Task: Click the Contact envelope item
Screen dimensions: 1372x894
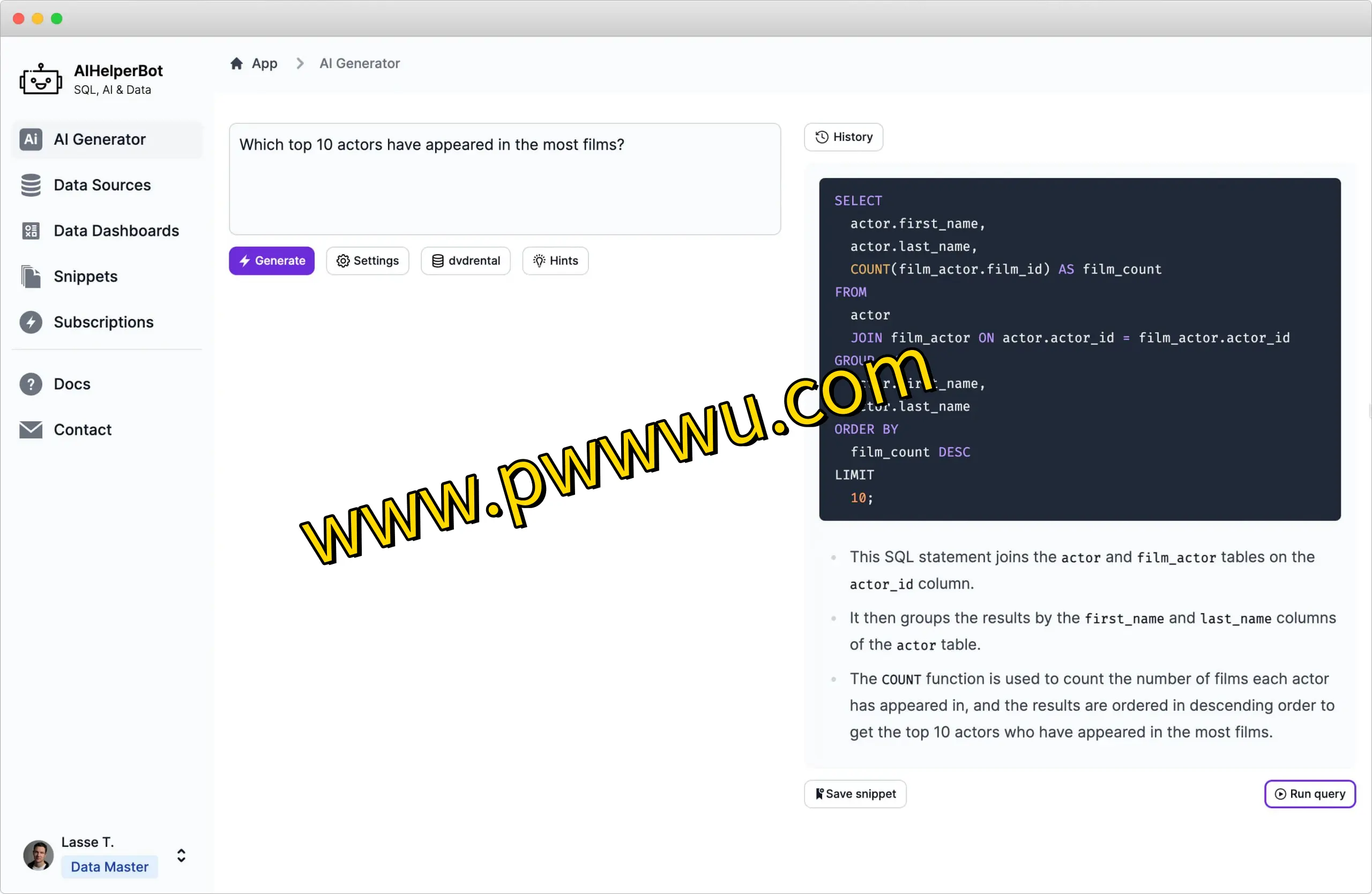Action: click(x=83, y=429)
